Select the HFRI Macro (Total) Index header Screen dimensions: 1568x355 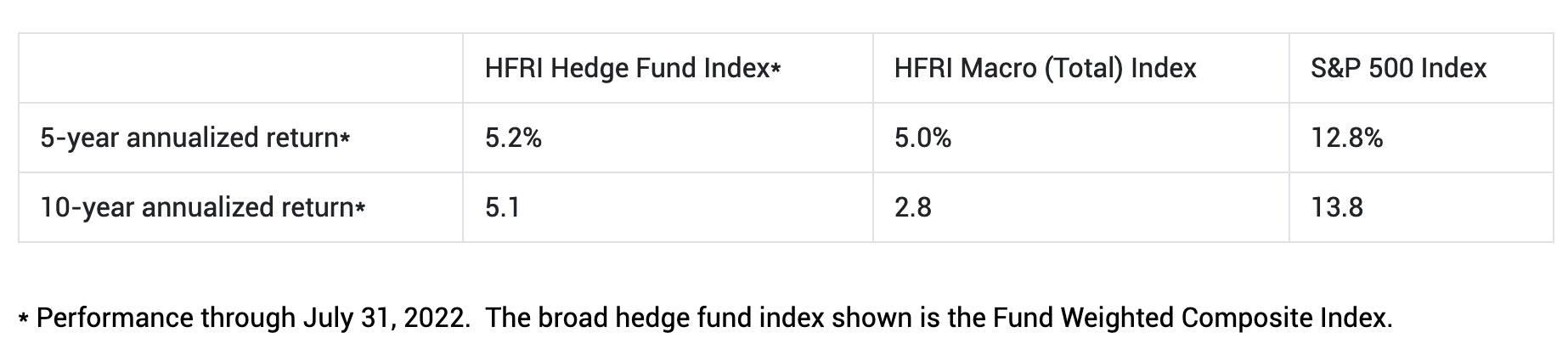pos(1045,68)
